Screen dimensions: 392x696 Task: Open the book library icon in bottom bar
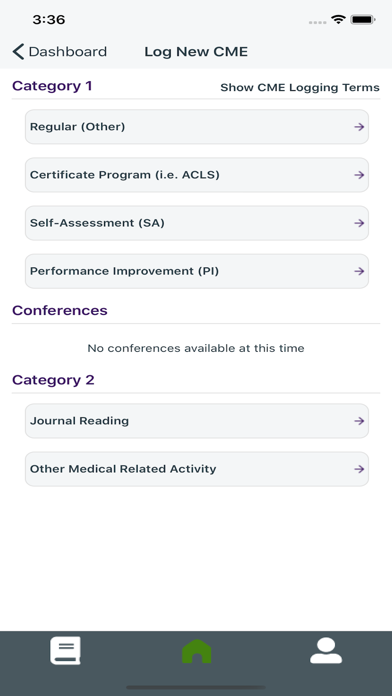pyautogui.click(x=65, y=651)
